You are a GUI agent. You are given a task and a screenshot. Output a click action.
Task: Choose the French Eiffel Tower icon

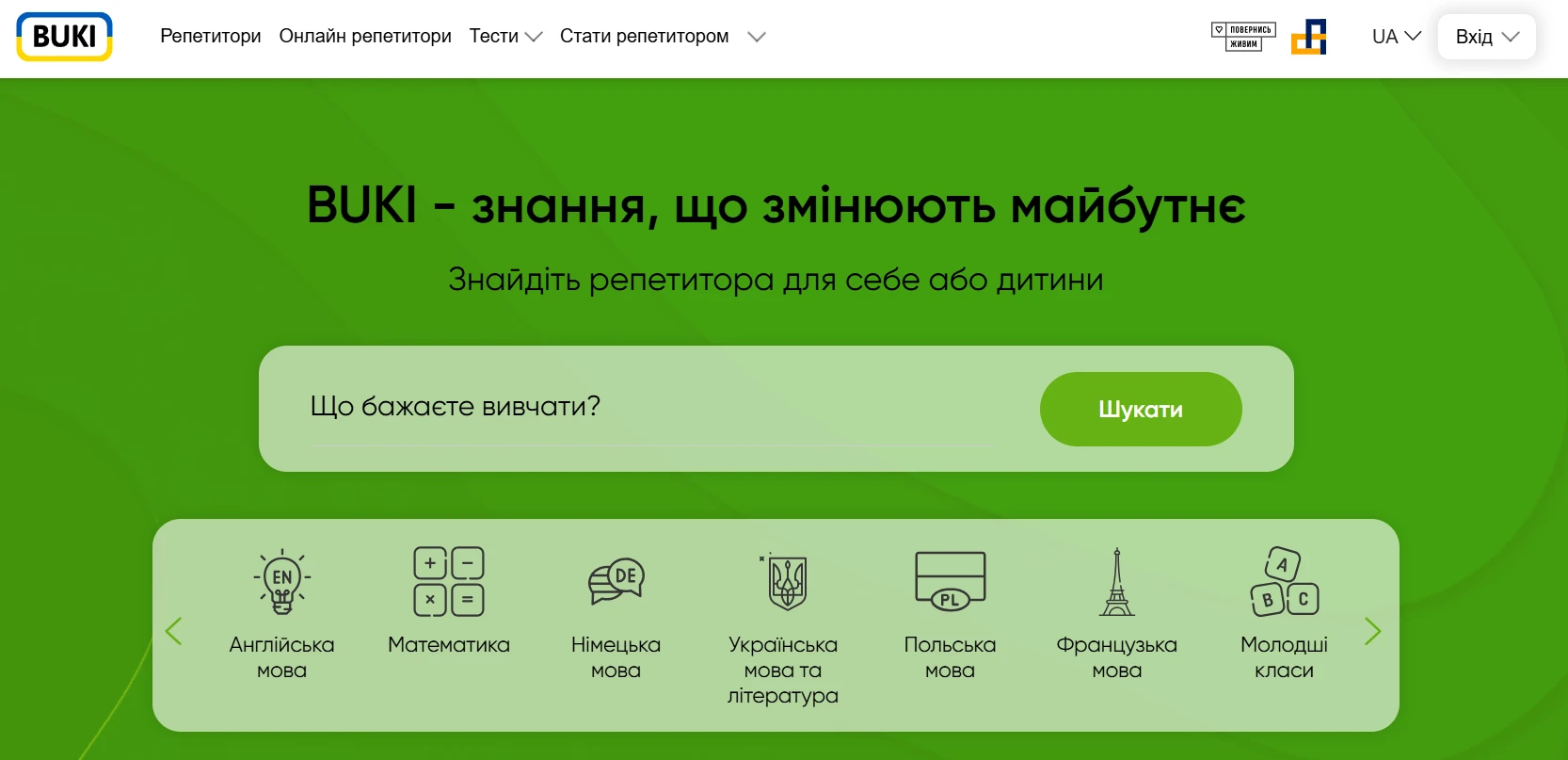coord(1117,582)
